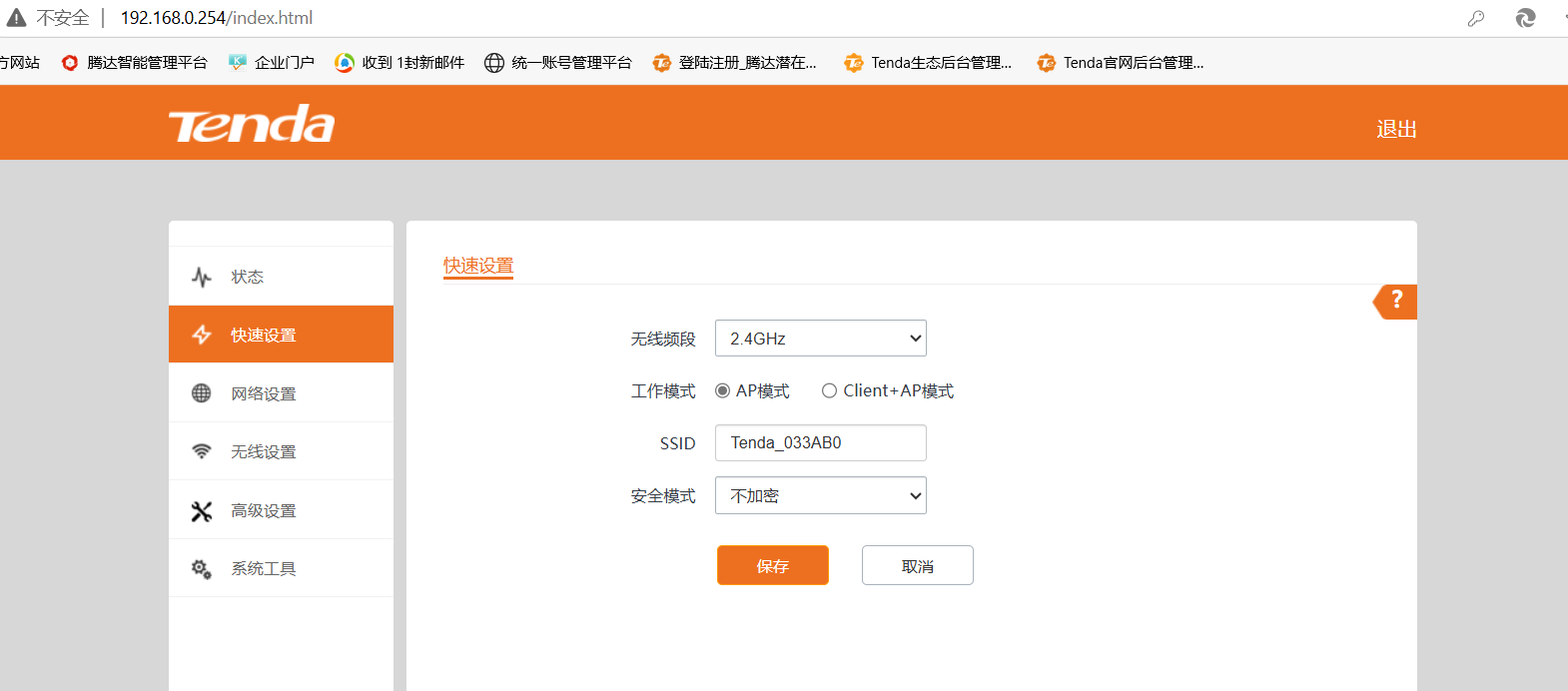Select the AP模式 radio button
Viewport: 1568px width, 691px height.
pyautogui.click(x=723, y=391)
